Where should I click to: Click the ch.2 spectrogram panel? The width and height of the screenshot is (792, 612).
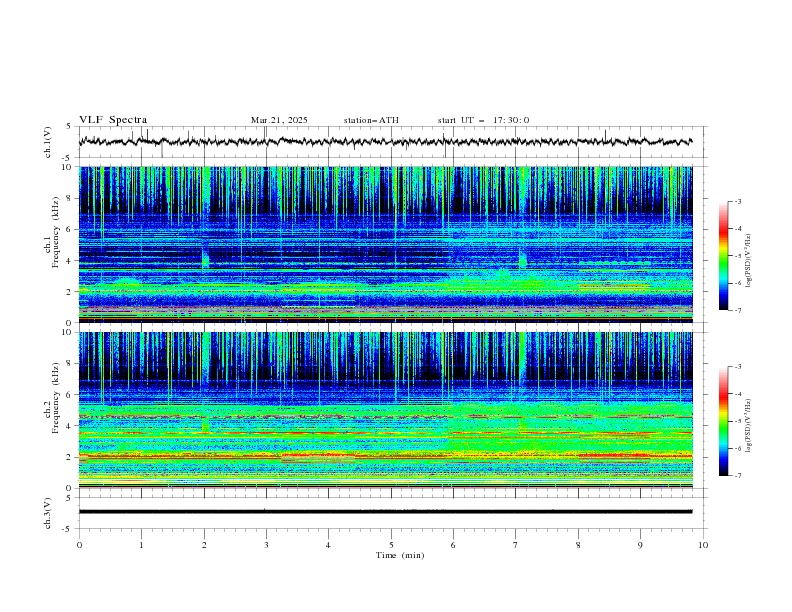[x=385, y=410]
